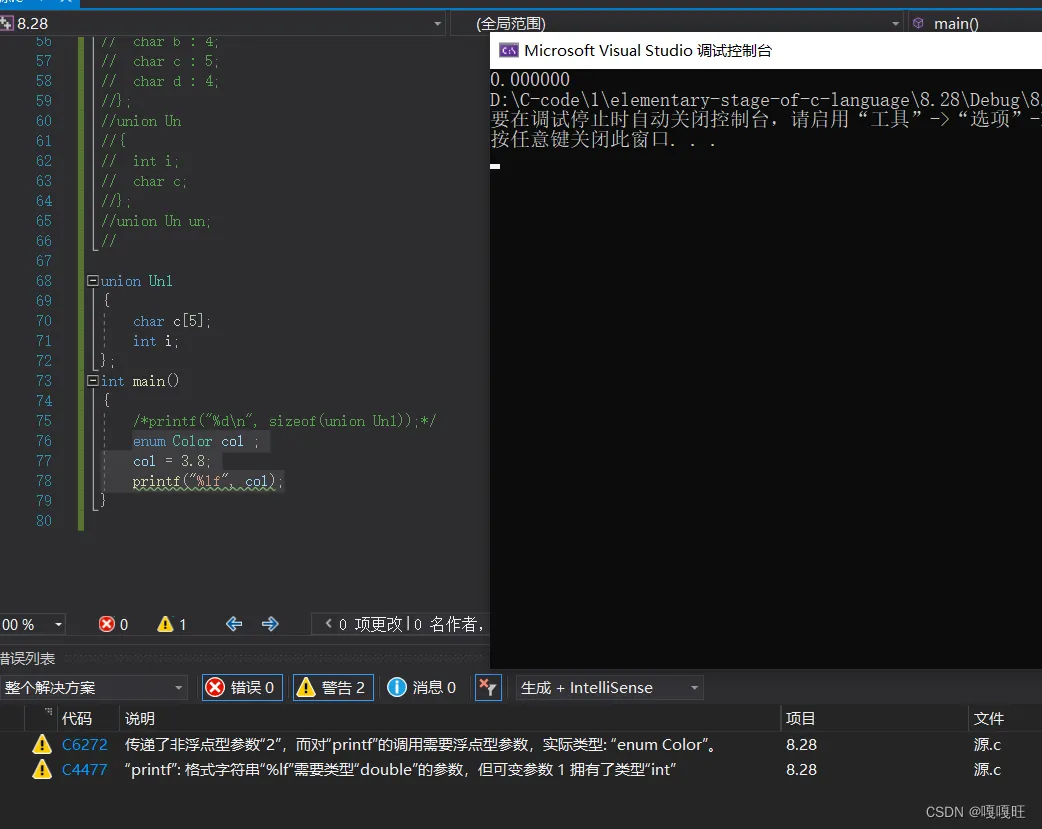Open the 8.28 project scope dropdown
1042x829 pixels.
pyautogui.click(x=437, y=24)
